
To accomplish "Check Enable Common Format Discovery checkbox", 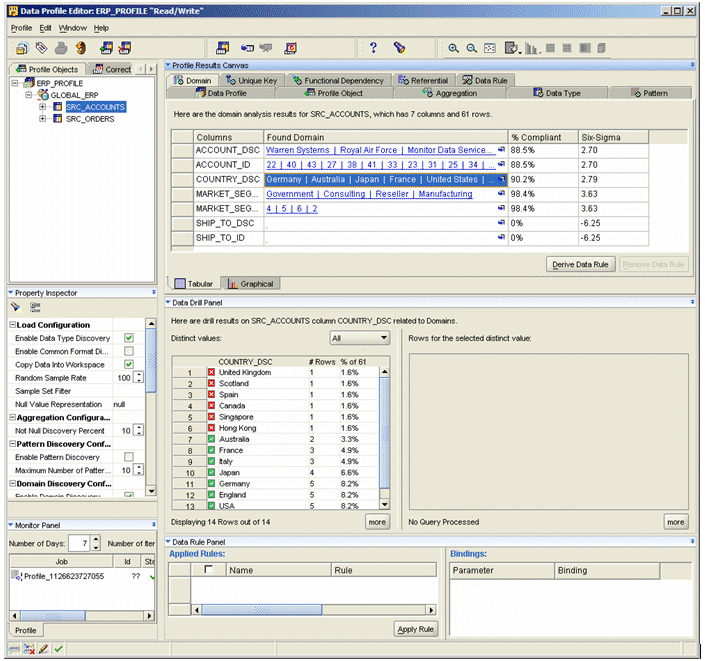I will (x=128, y=351).
